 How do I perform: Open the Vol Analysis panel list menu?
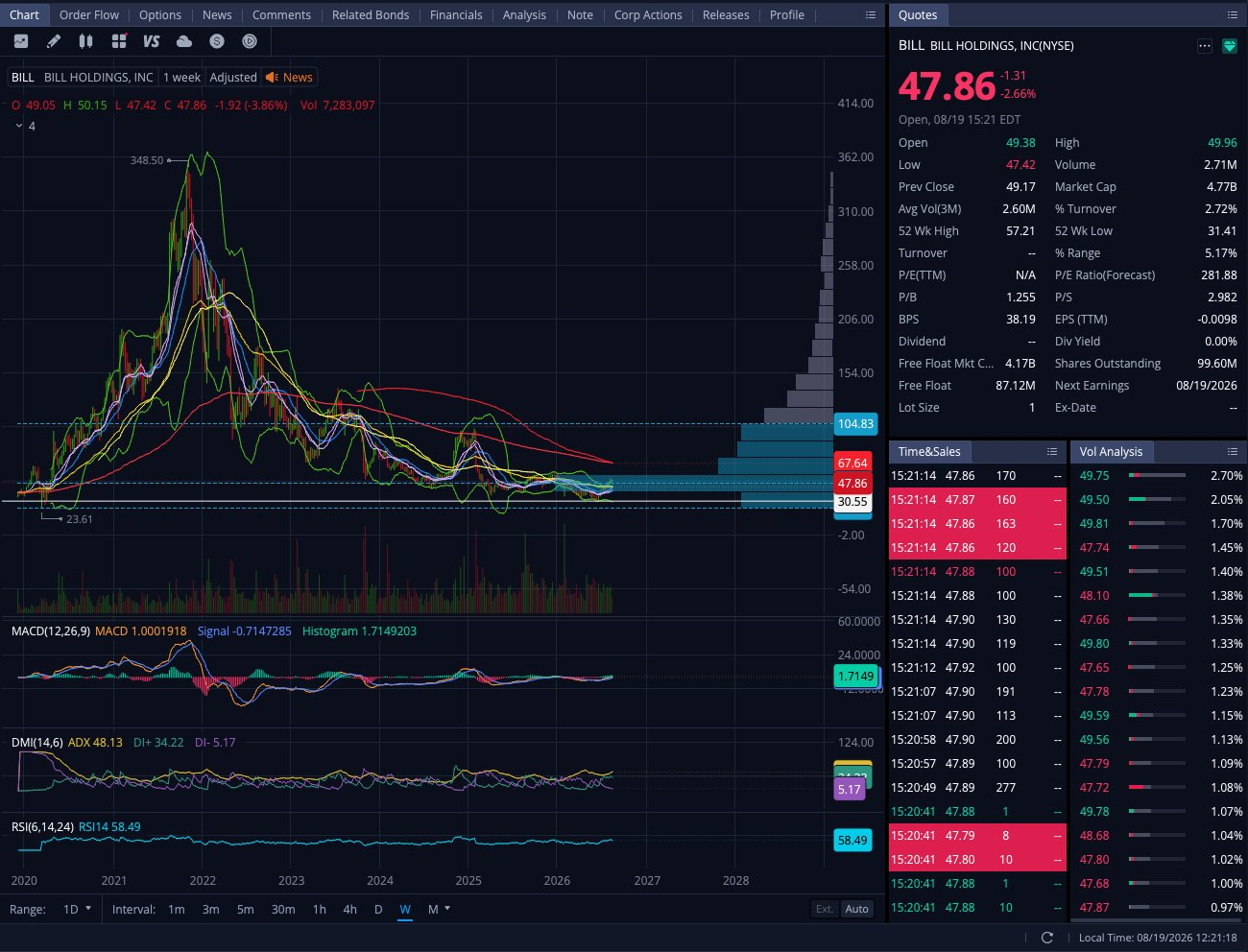(1232, 451)
